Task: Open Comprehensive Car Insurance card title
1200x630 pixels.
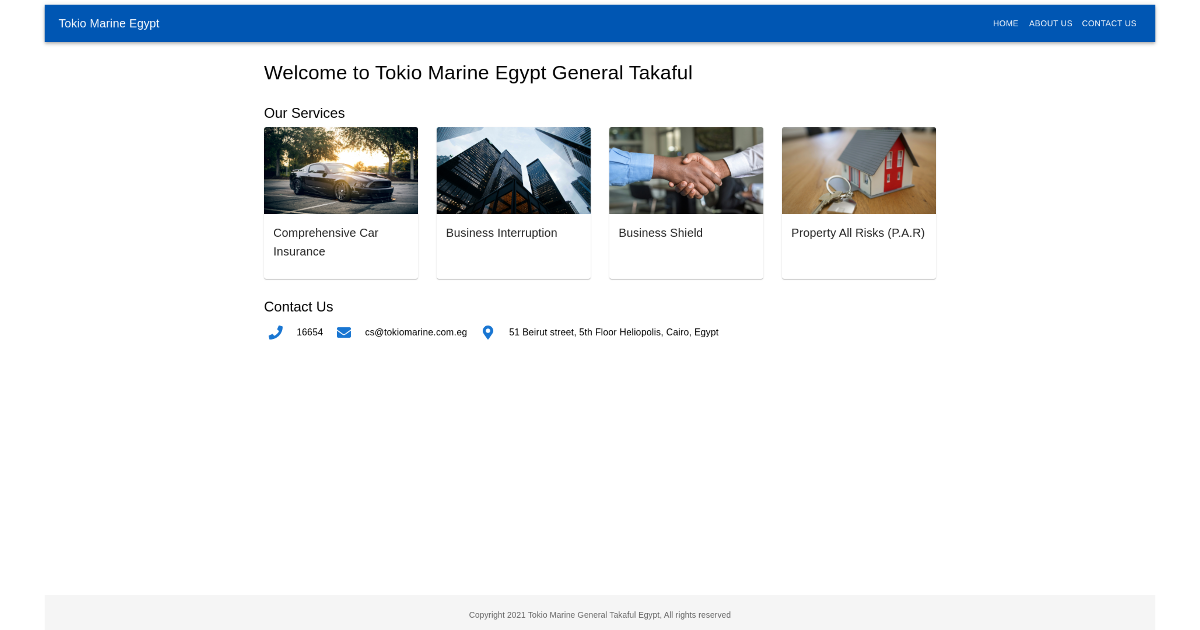Action: click(326, 242)
